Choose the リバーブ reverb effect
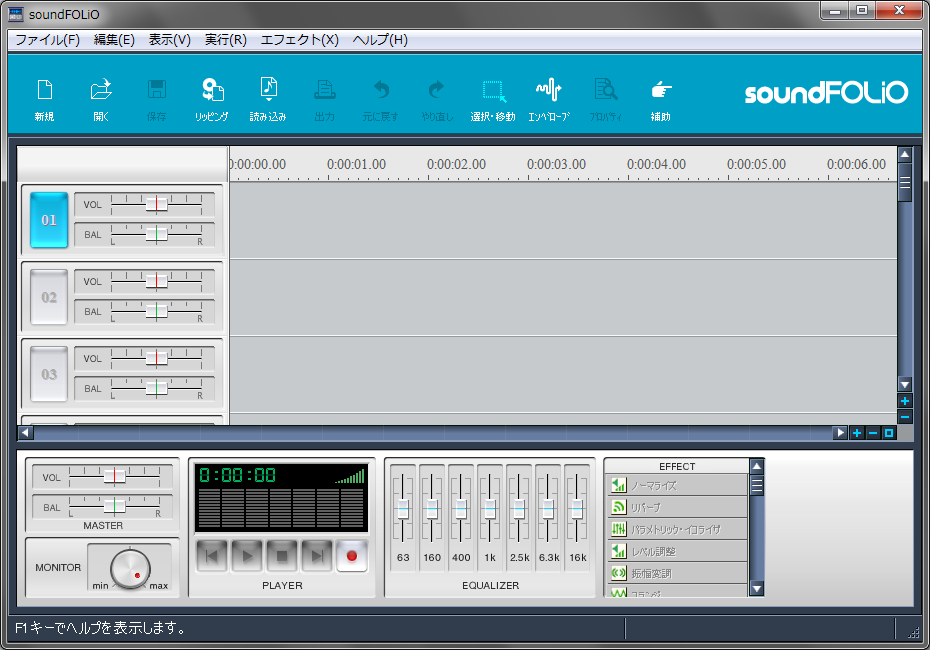Viewport: 930px width, 650px height. point(676,507)
